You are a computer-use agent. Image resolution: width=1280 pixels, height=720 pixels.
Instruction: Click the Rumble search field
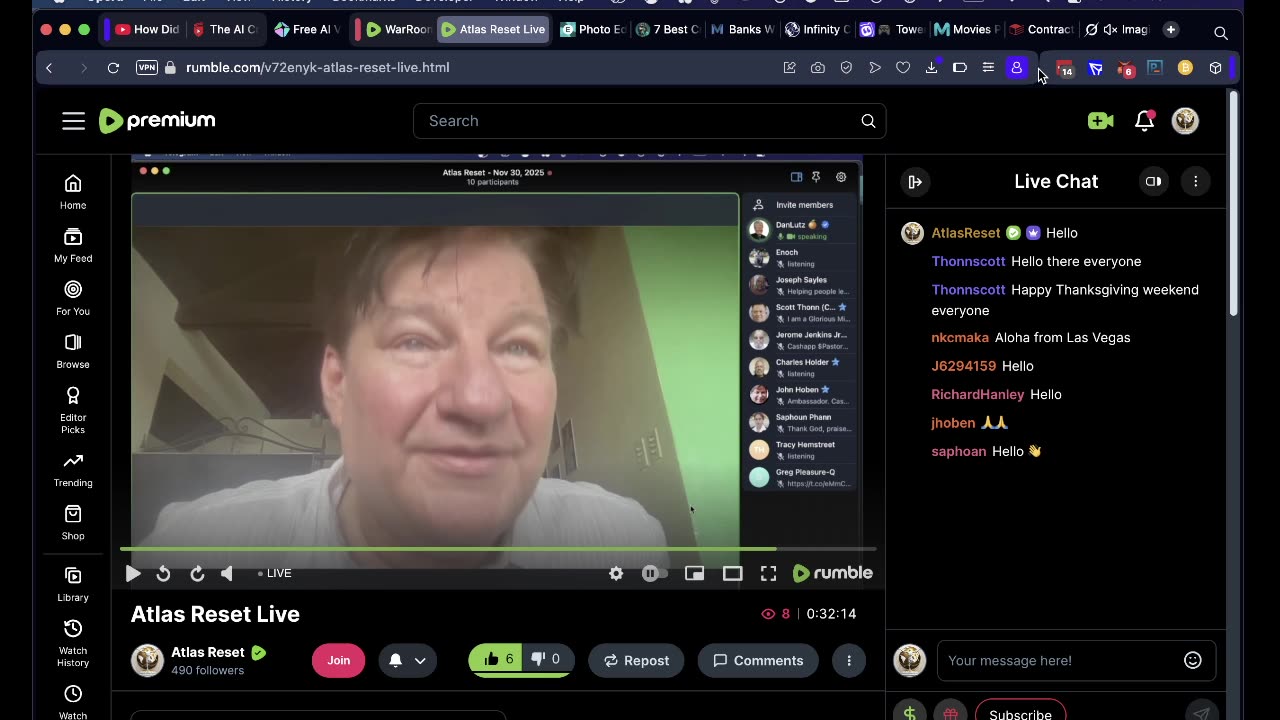tap(649, 121)
